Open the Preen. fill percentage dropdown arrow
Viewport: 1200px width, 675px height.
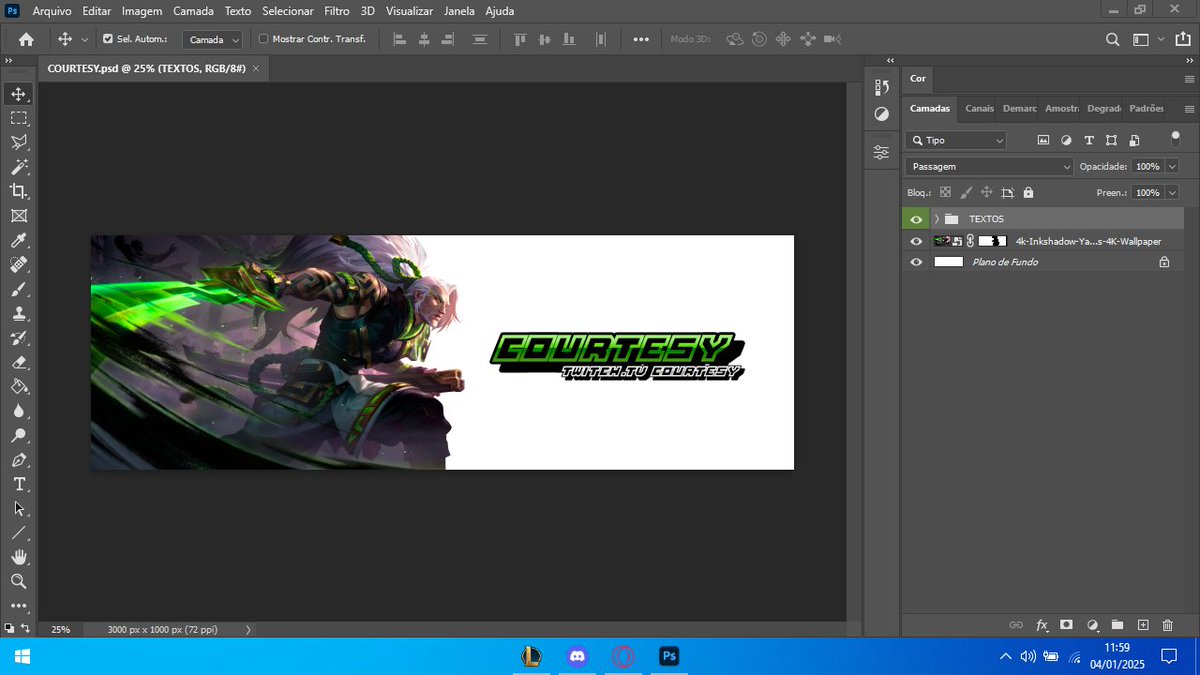[x=1172, y=193]
